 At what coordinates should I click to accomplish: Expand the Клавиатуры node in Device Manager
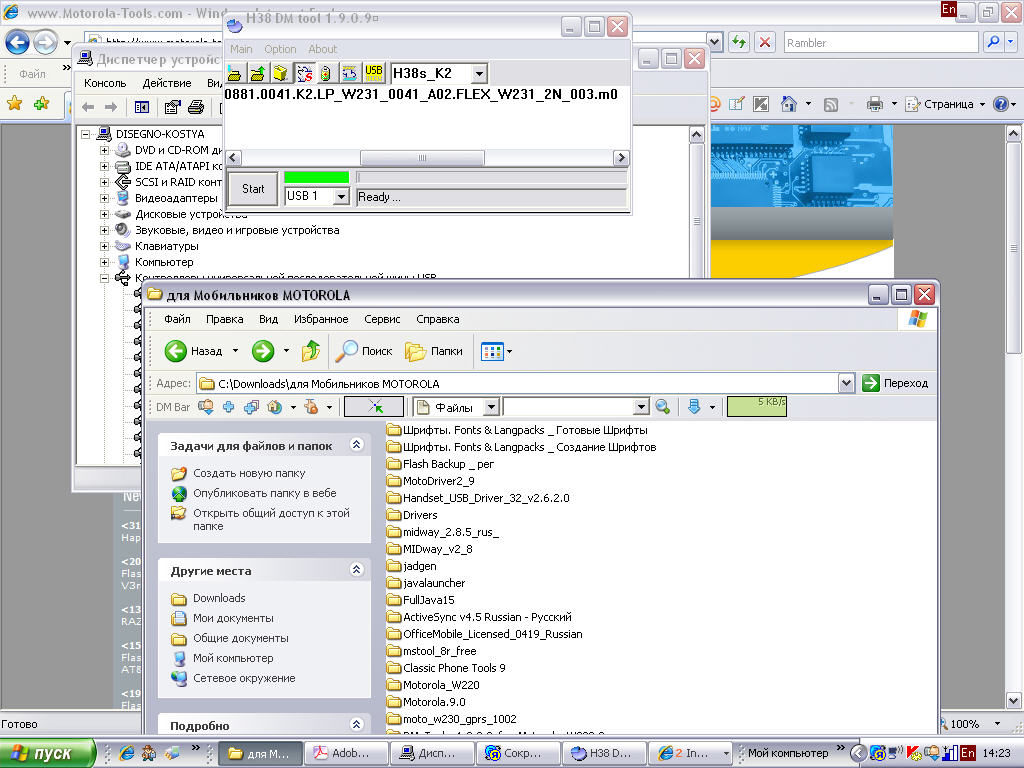[x=104, y=246]
